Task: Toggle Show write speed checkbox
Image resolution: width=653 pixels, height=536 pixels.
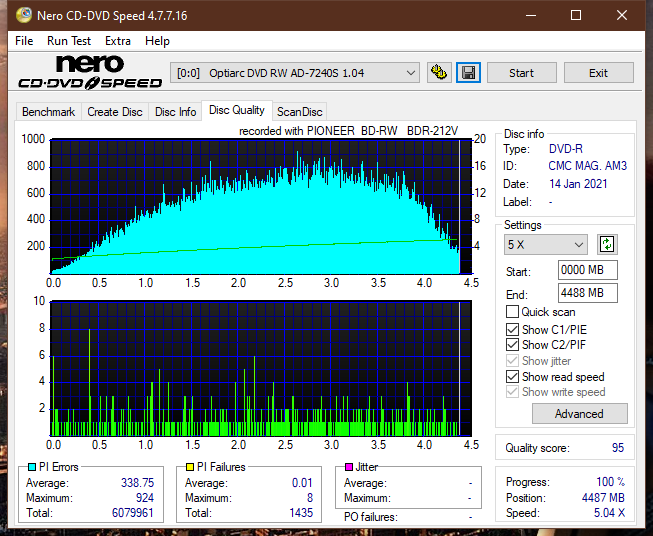Action: pyautogui.click(x=512, y=392)
